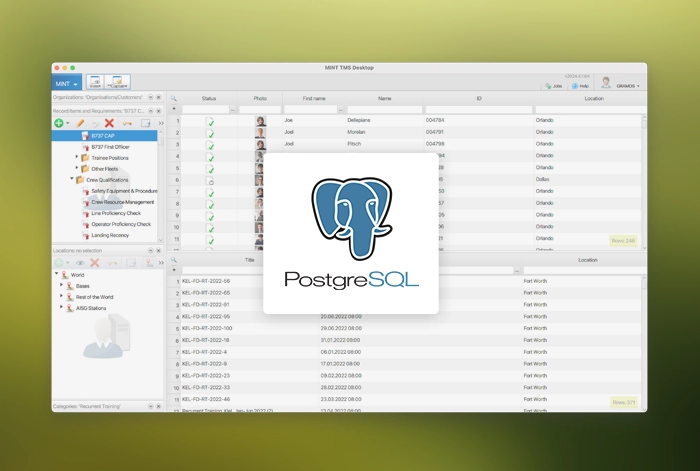Select the B737 First Officer tree item
Viewport: 700px width, 471px height.
[x=110, y=147]
